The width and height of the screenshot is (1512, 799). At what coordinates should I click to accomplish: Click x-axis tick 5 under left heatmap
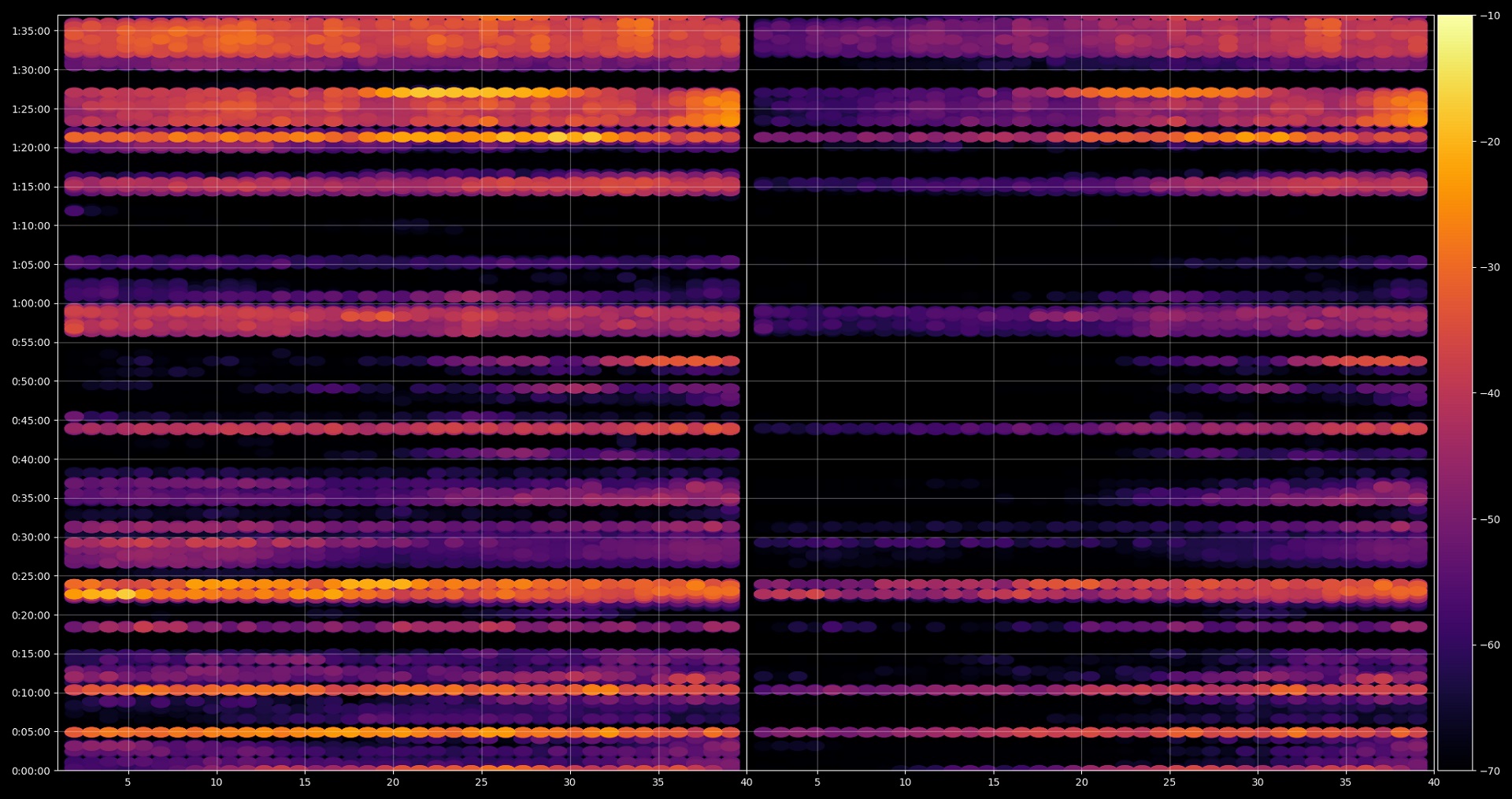coord(128,782)
